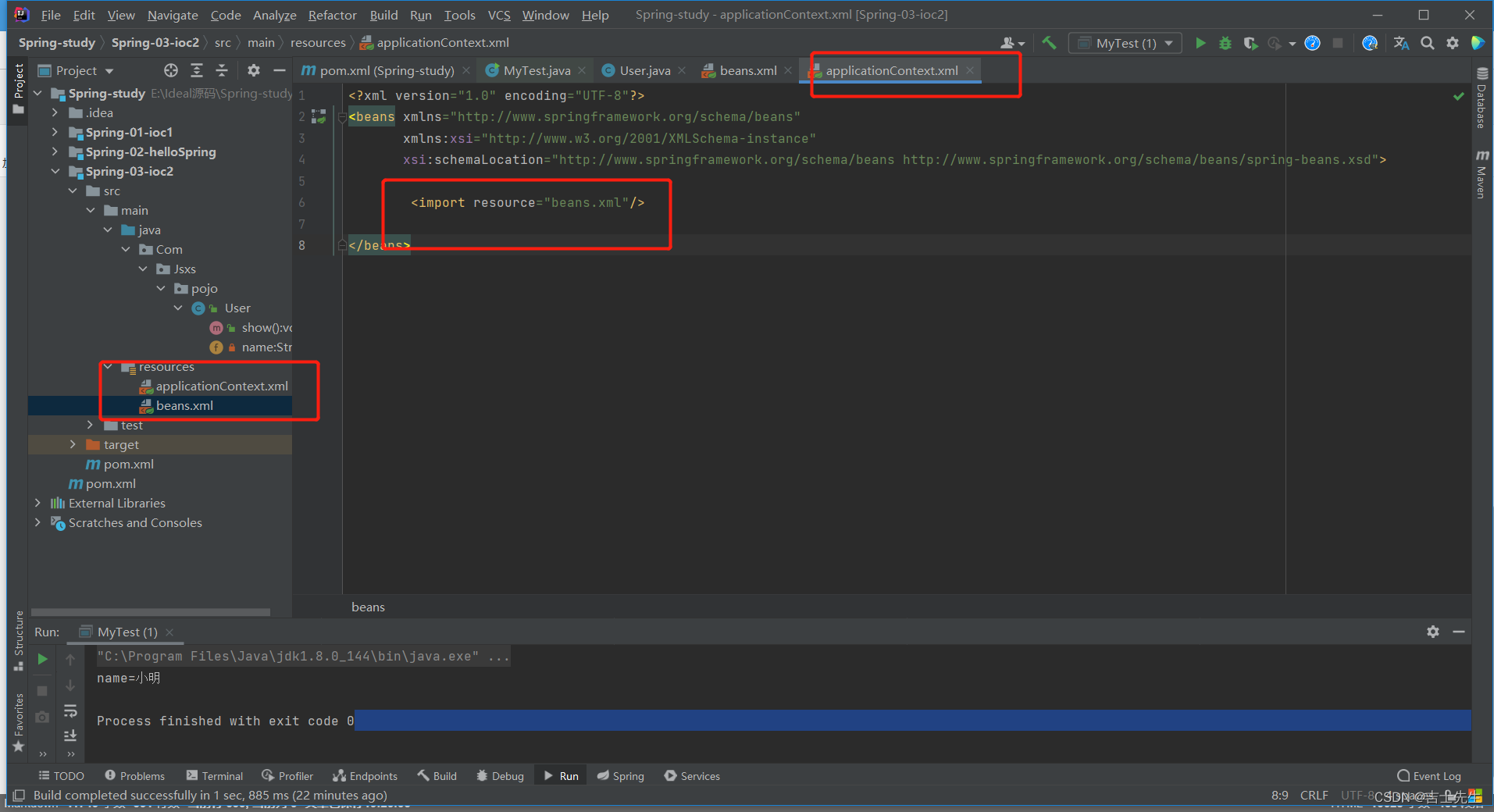
Task: Expand the target folder node
Action: pyautogui.click(x=73, y=444)
